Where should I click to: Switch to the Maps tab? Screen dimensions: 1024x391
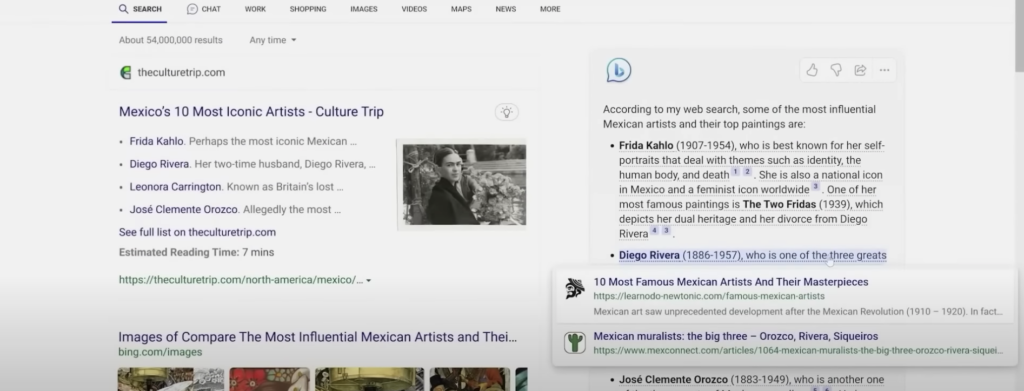click(461, 9)
